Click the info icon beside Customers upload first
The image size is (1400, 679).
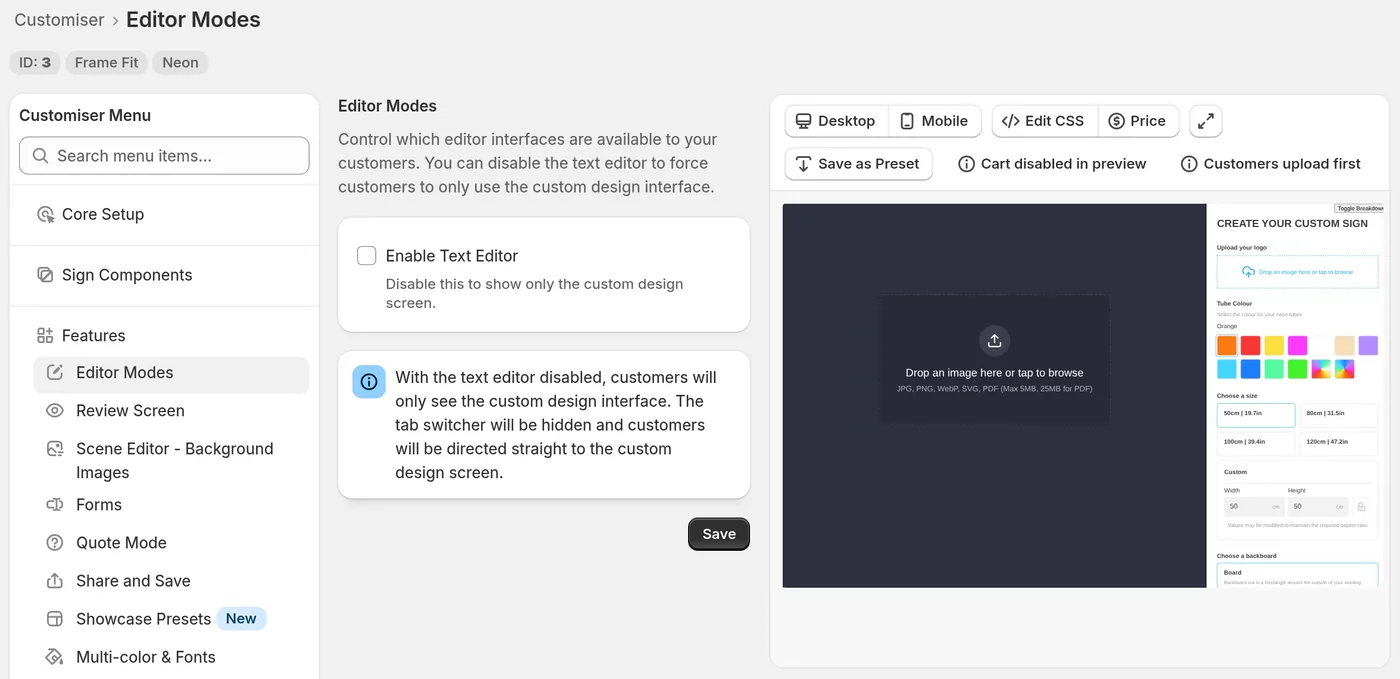(1189, 164)
